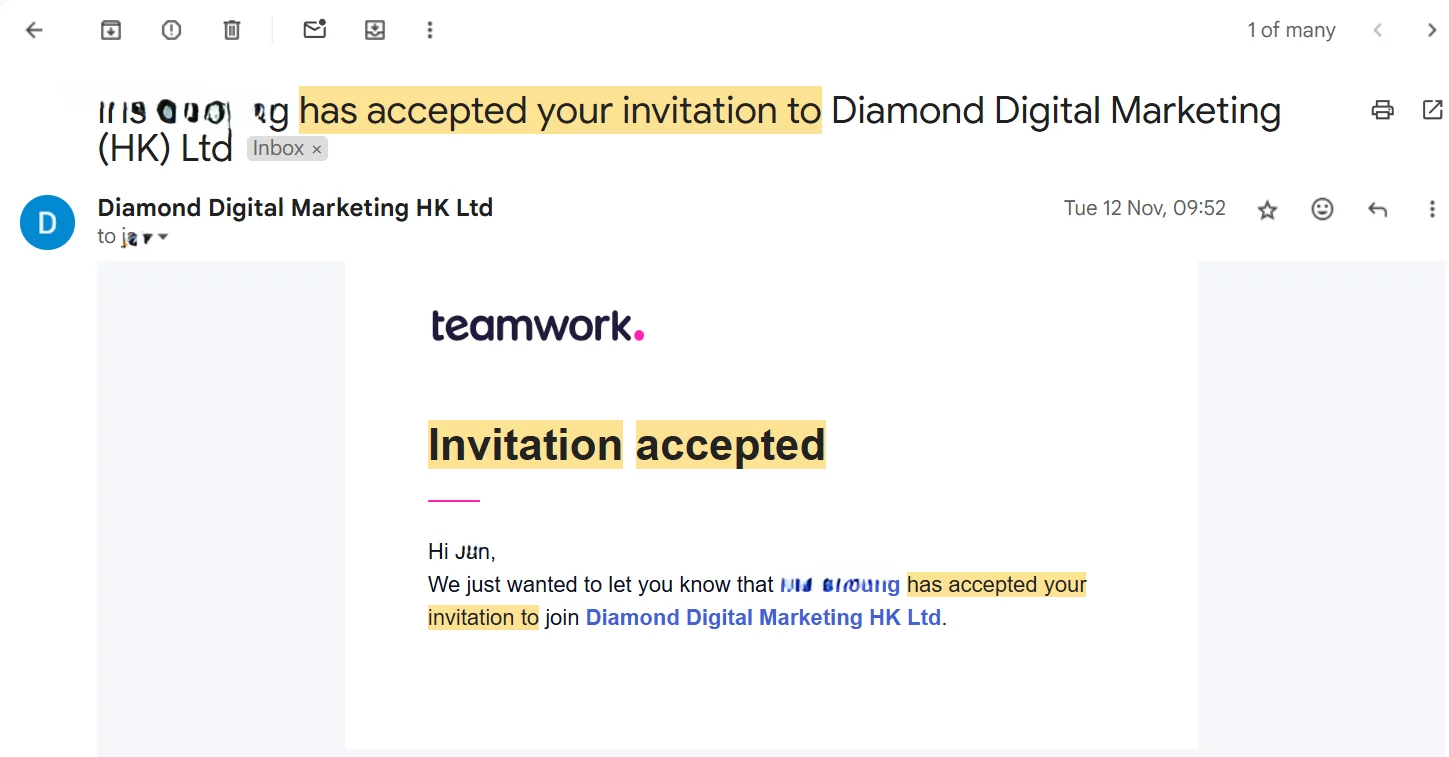Click the 1 of many counter
The width and height of the screenshot is (1449, 757).
click(1290, 30)
